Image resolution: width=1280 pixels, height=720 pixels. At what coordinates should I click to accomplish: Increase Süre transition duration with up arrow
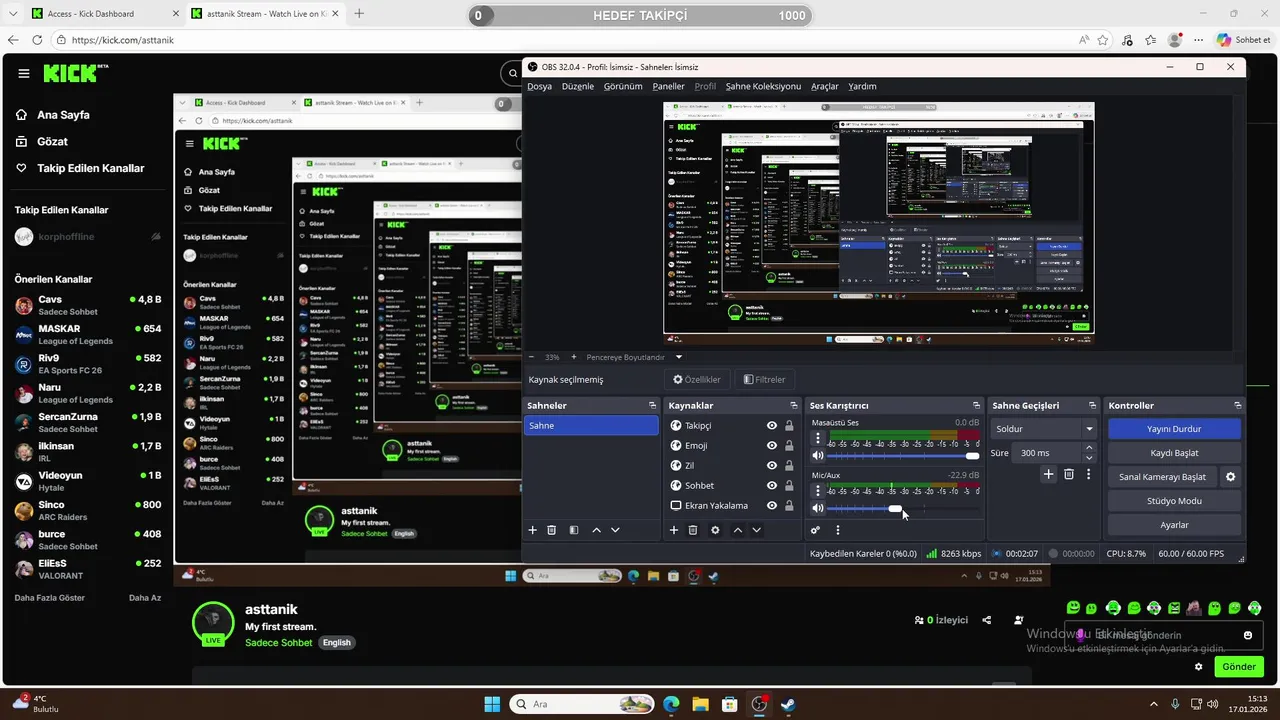tap(1089, 448)
